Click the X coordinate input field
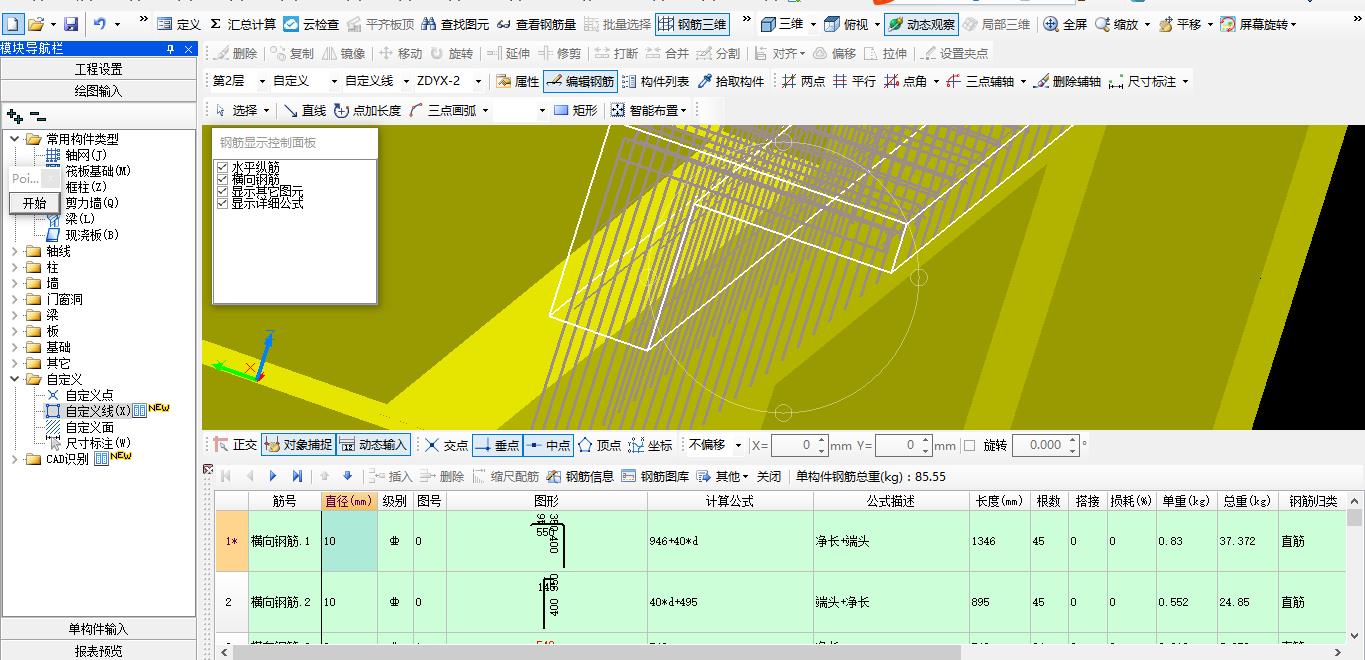 point(793,445)
